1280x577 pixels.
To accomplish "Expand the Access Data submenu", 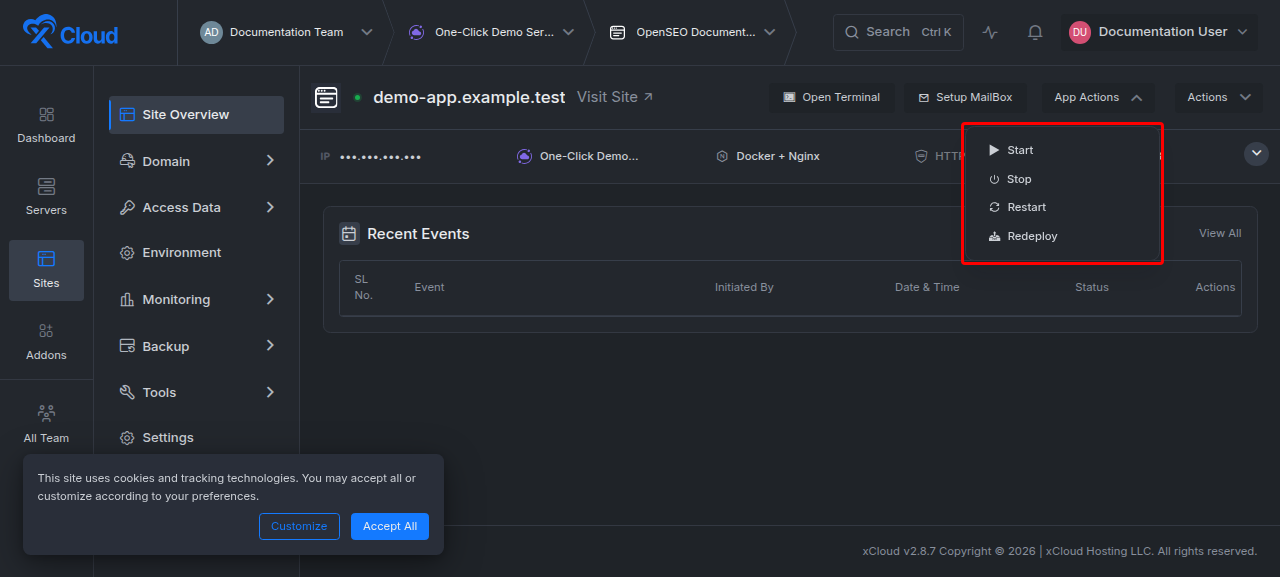I will point(270,207).
